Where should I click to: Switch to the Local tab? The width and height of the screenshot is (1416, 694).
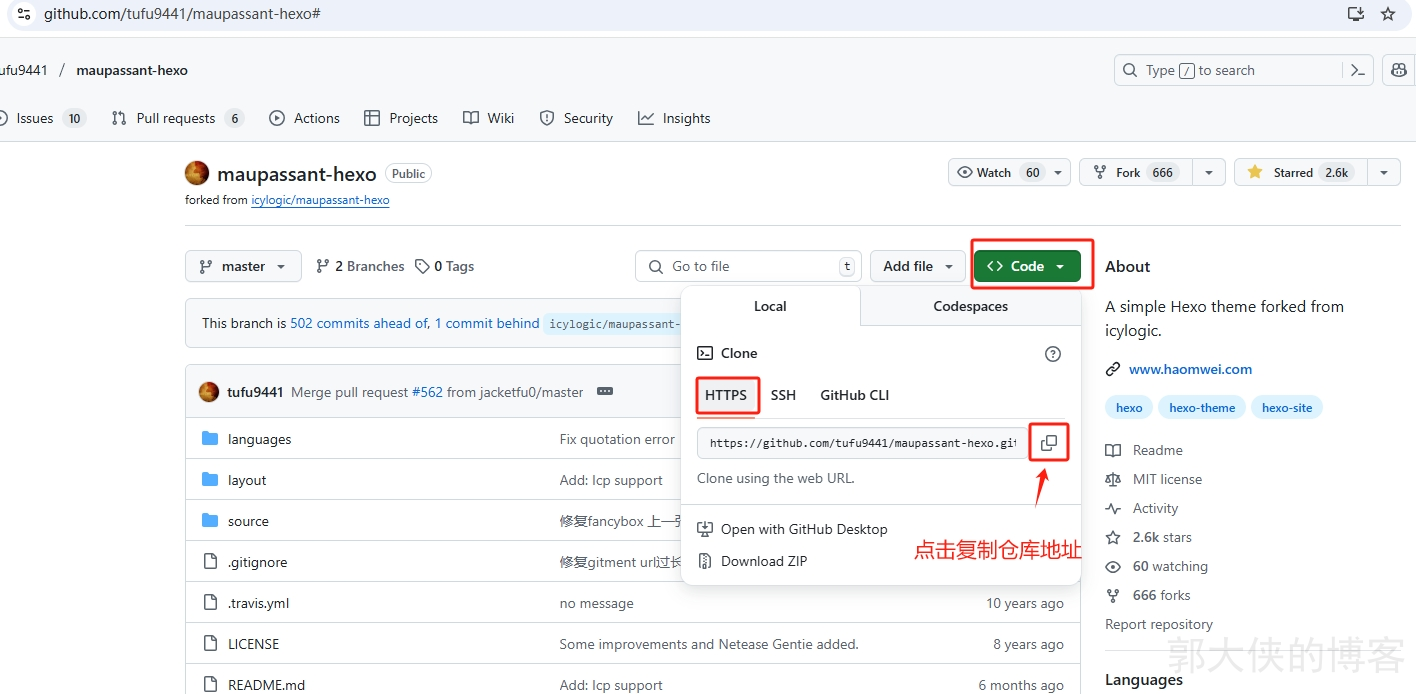(x=770, y=306)
